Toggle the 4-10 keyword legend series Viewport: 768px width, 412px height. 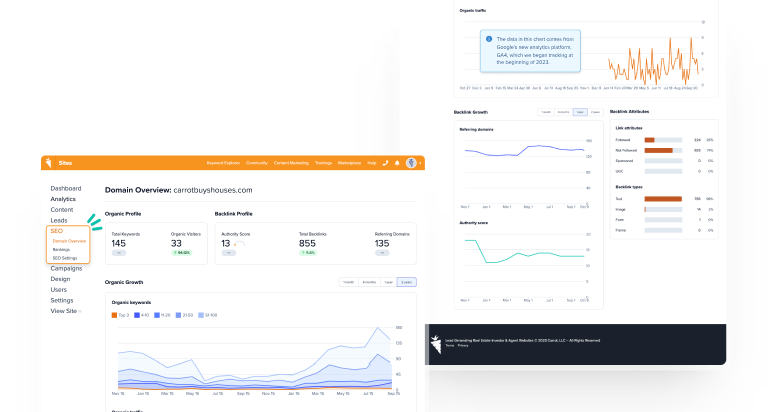point(141,314)
